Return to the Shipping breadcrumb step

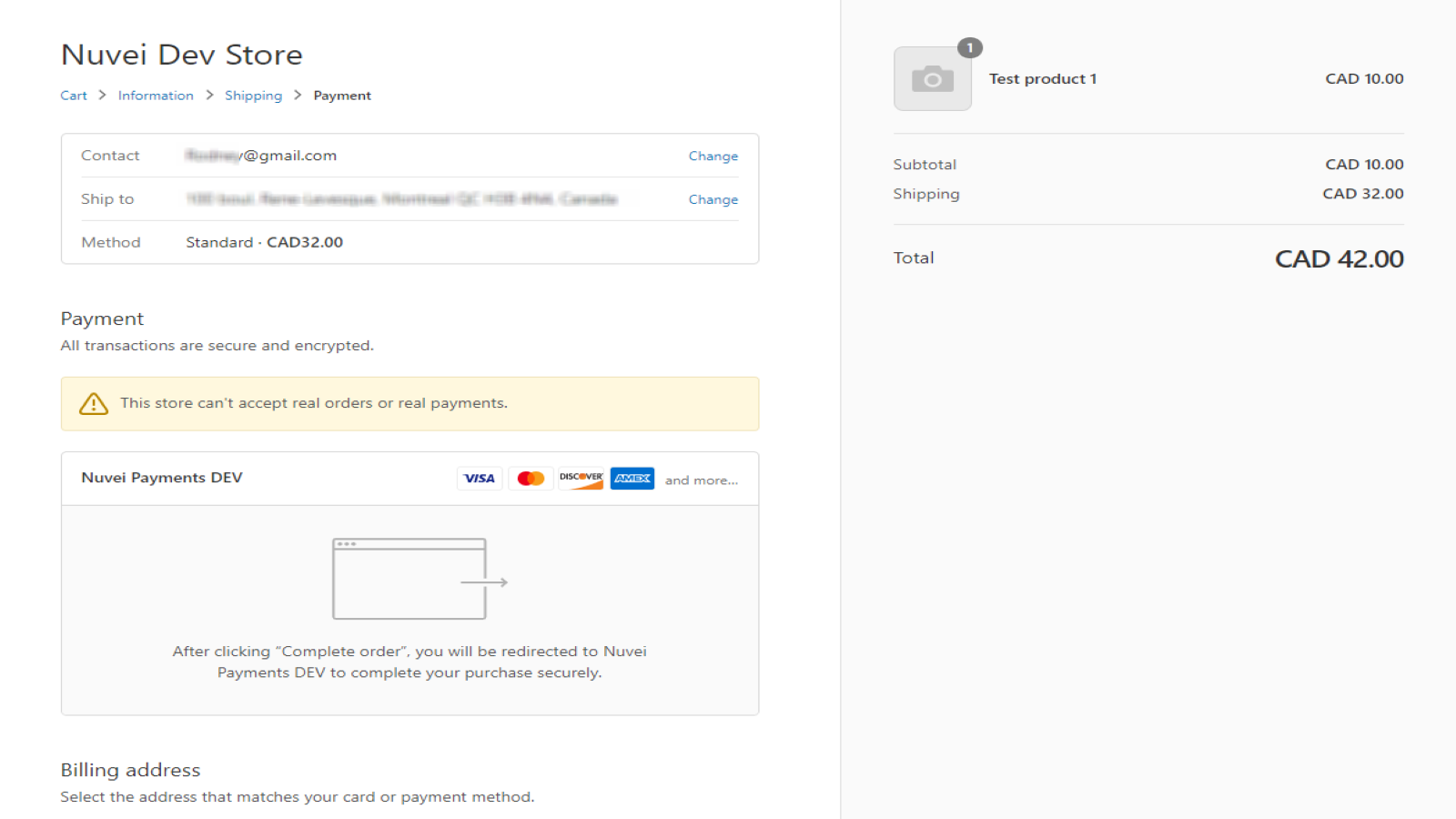click(253, 96)
